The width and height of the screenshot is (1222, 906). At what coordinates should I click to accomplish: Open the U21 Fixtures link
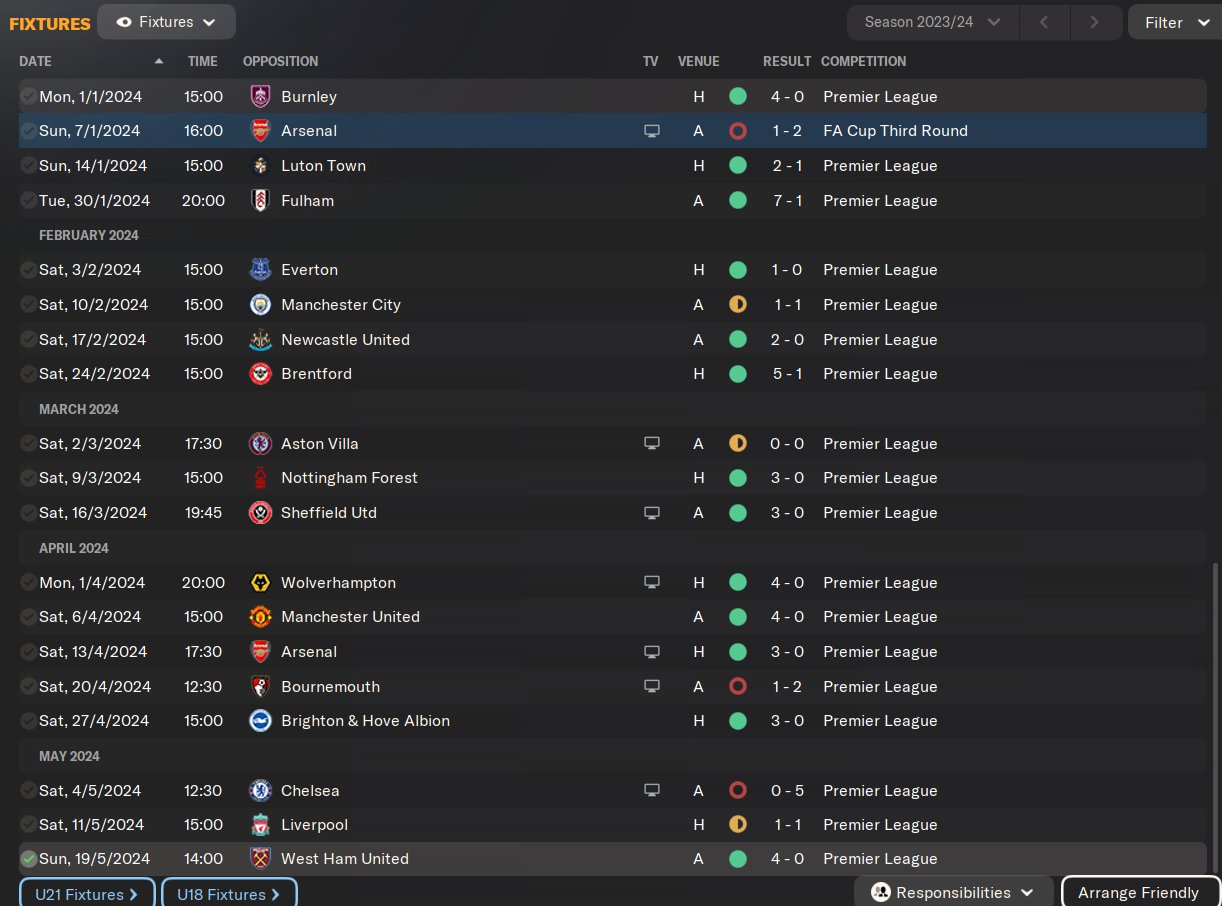87,894
